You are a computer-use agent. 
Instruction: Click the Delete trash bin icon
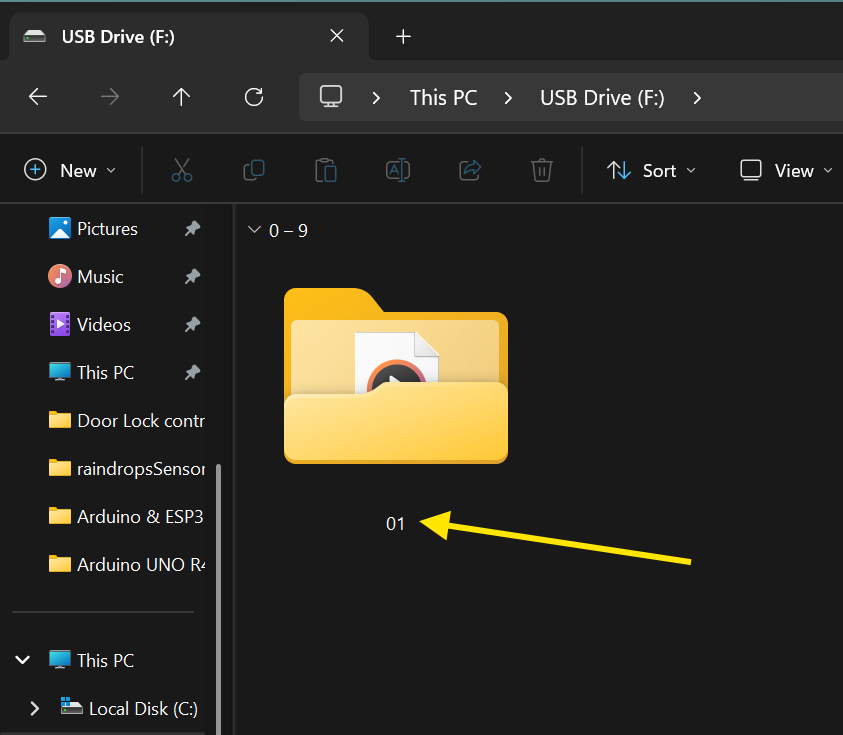click(542, 170)
